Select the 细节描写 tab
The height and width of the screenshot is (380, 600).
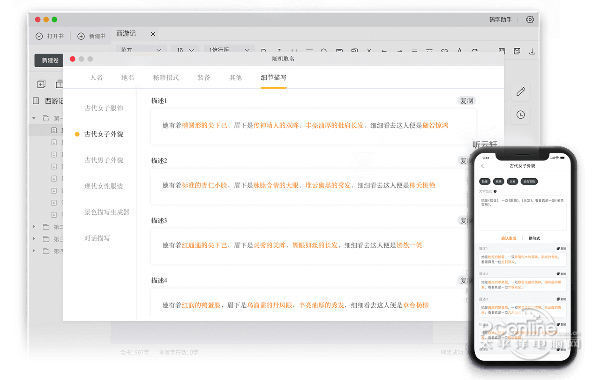point(274,78)
